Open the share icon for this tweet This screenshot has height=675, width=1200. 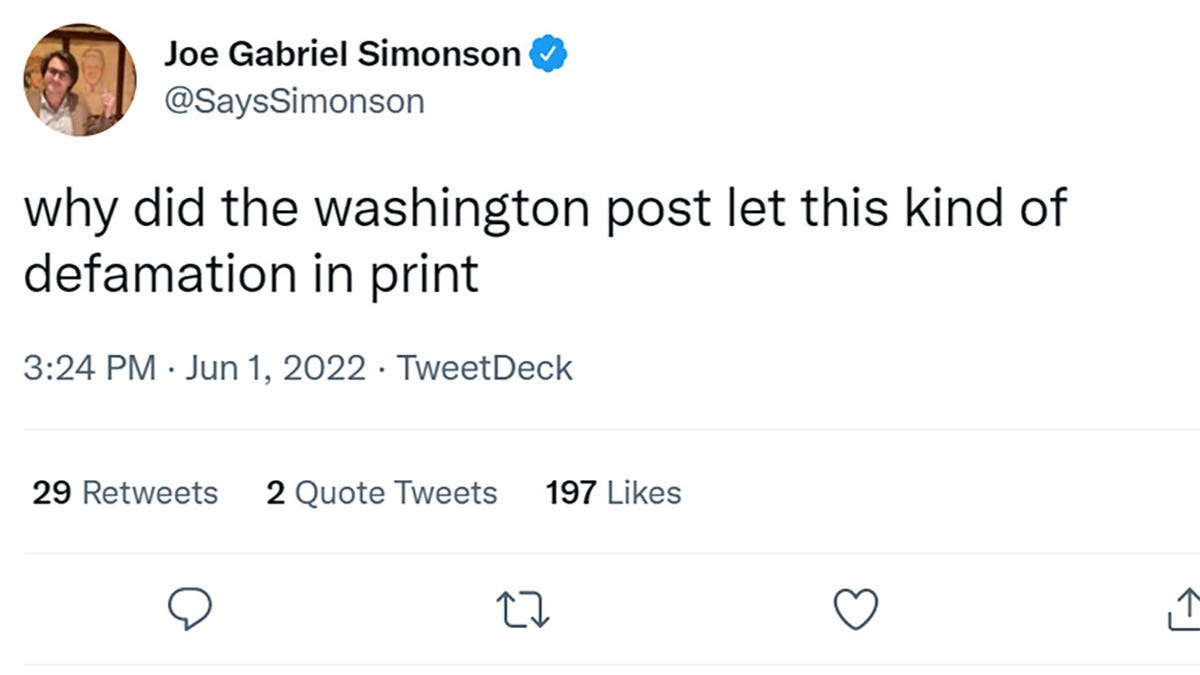point(1182,609)
